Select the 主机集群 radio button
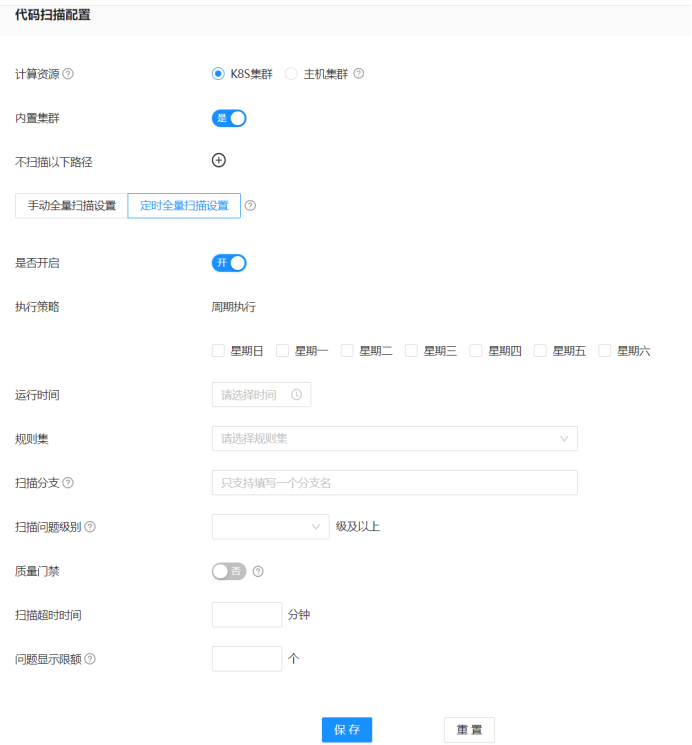The image size is (692, 745). pyautogui.click(x=292, y=74)
